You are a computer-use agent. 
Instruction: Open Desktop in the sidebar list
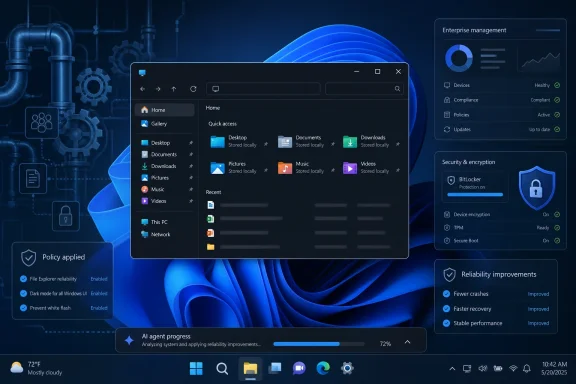(x=165, y=143)
